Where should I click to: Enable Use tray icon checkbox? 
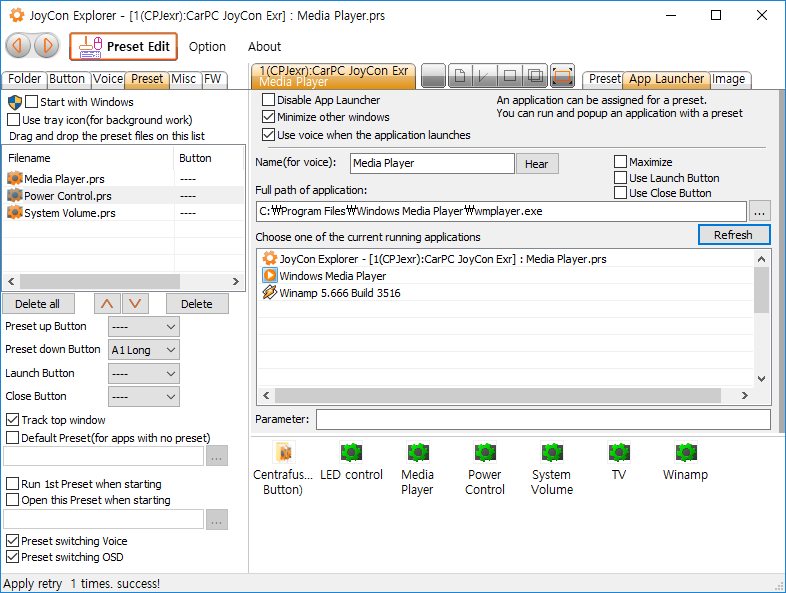point(14,120)
